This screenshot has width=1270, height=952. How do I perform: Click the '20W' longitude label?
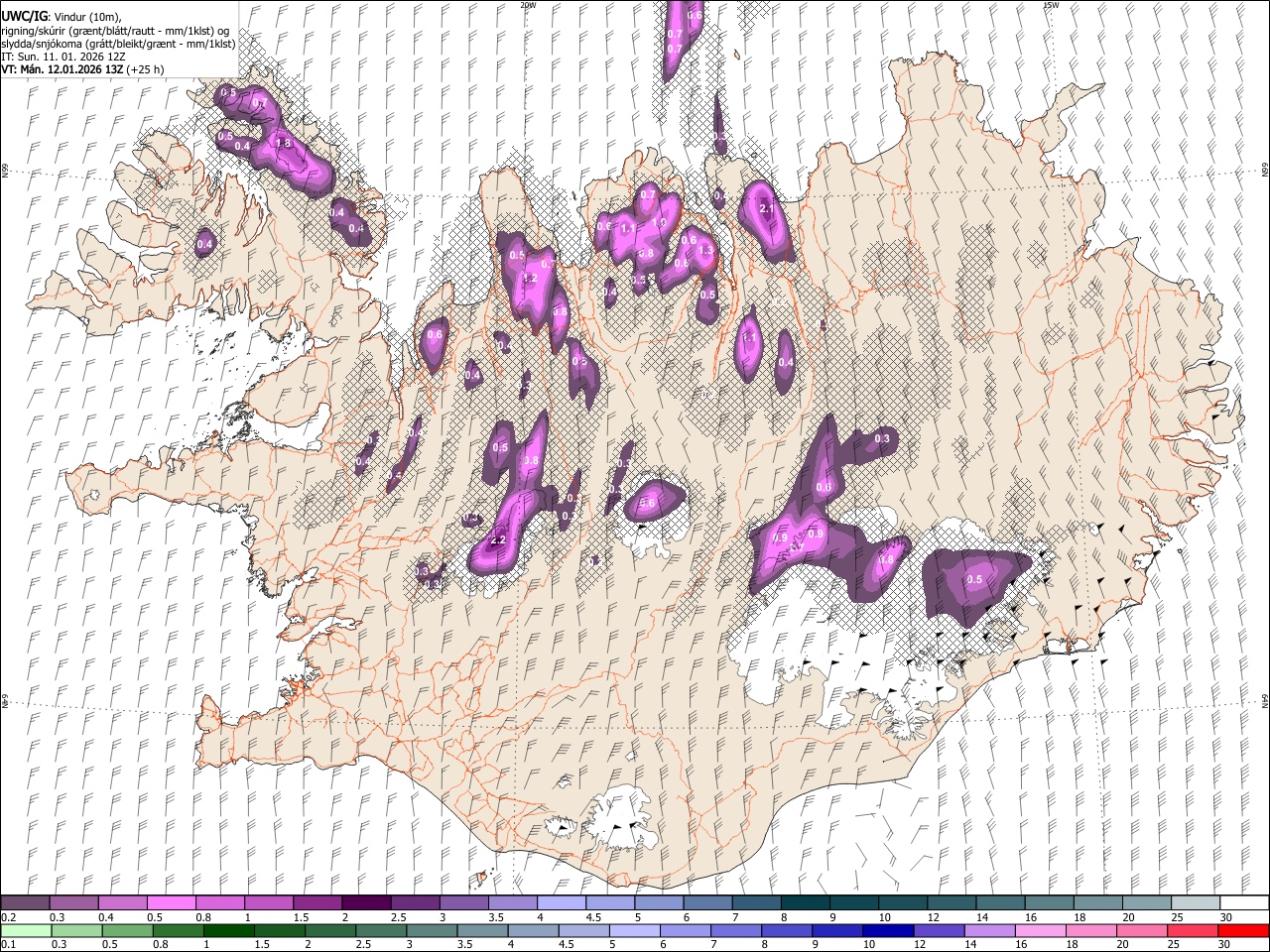(528, 5)
